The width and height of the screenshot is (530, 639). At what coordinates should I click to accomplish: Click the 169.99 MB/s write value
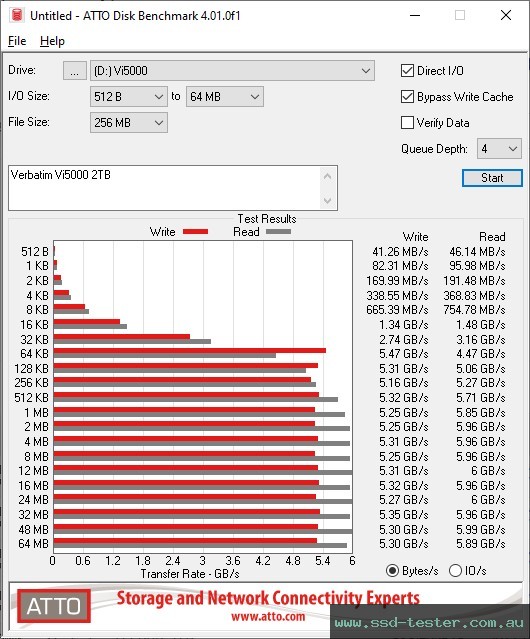pos(397,281)
